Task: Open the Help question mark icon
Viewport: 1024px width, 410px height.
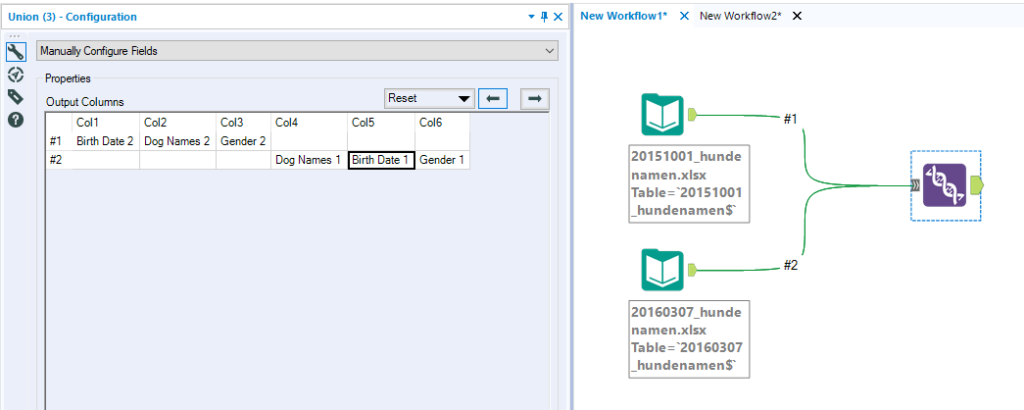Action: click(15, 120)
